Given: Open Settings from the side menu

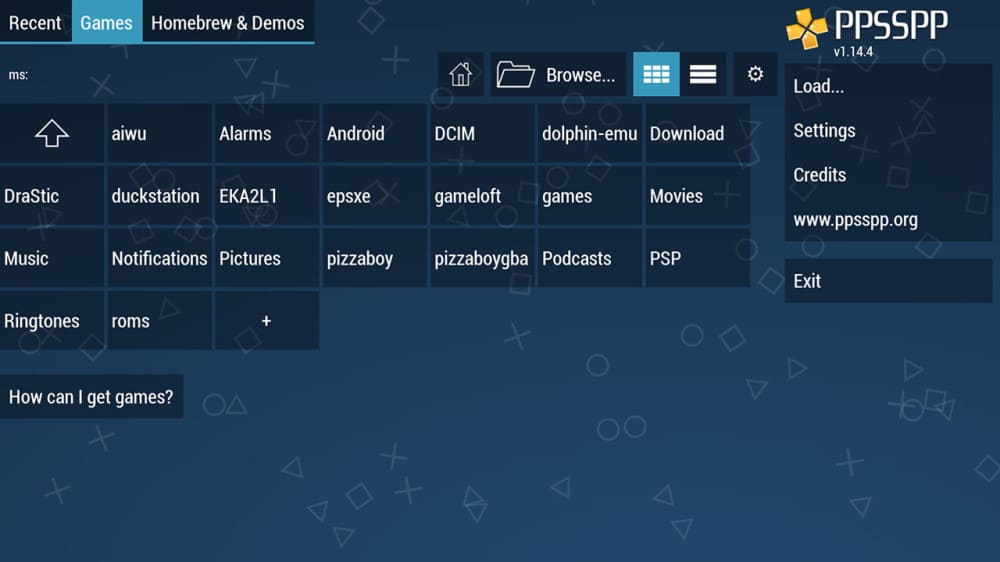Looking at the screenshot, I should tap(888, 131).
